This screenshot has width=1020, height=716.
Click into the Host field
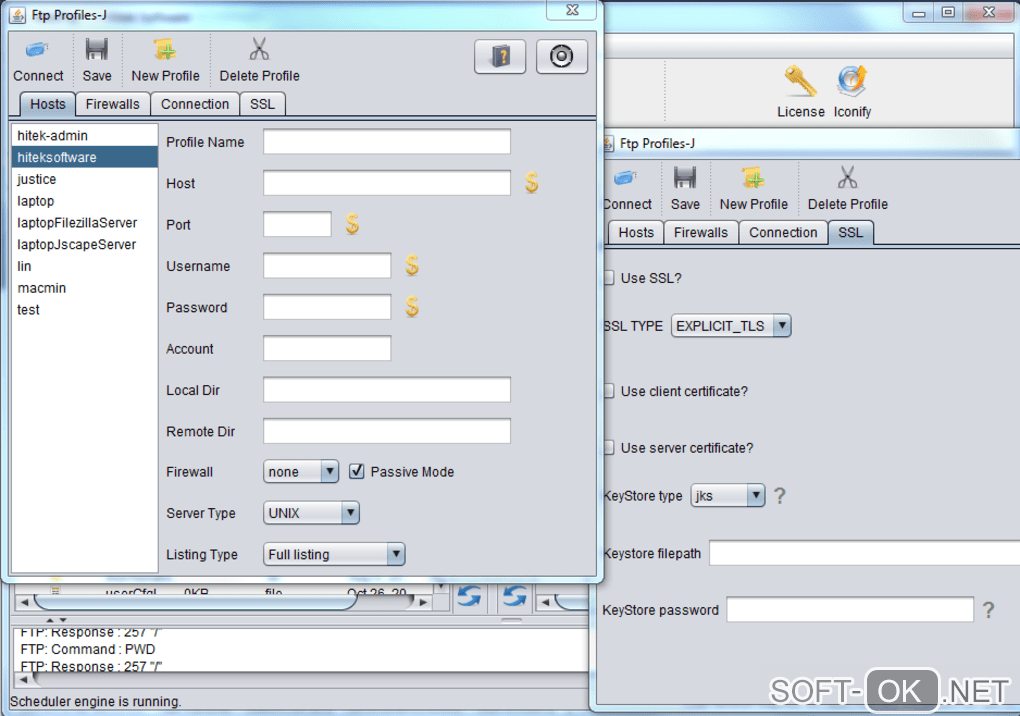[386, 183]
